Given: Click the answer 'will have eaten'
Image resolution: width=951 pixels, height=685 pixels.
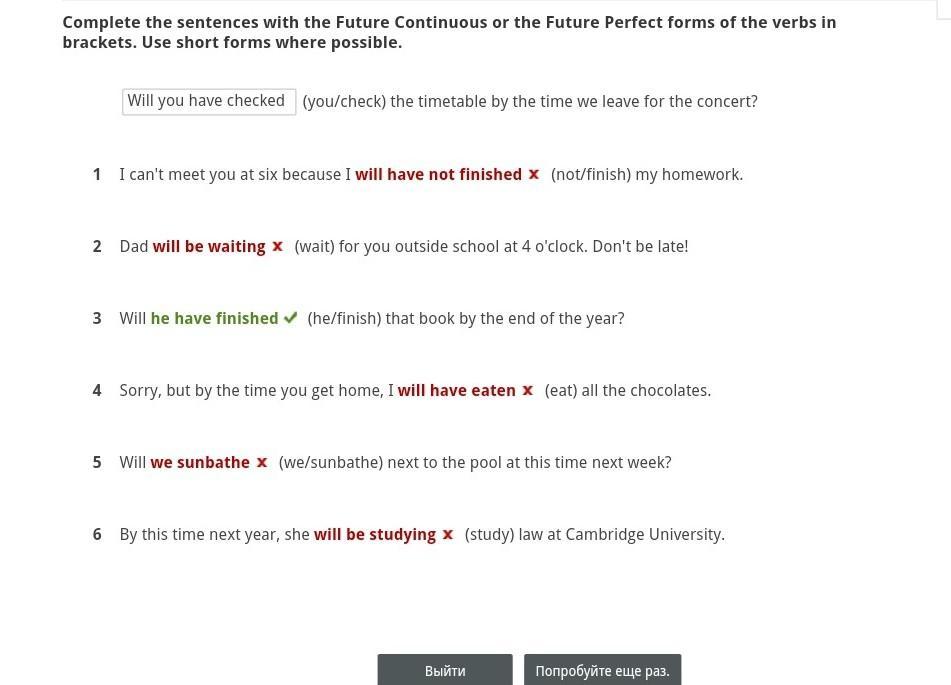Looking at the screenshot, I should (456, 390).
